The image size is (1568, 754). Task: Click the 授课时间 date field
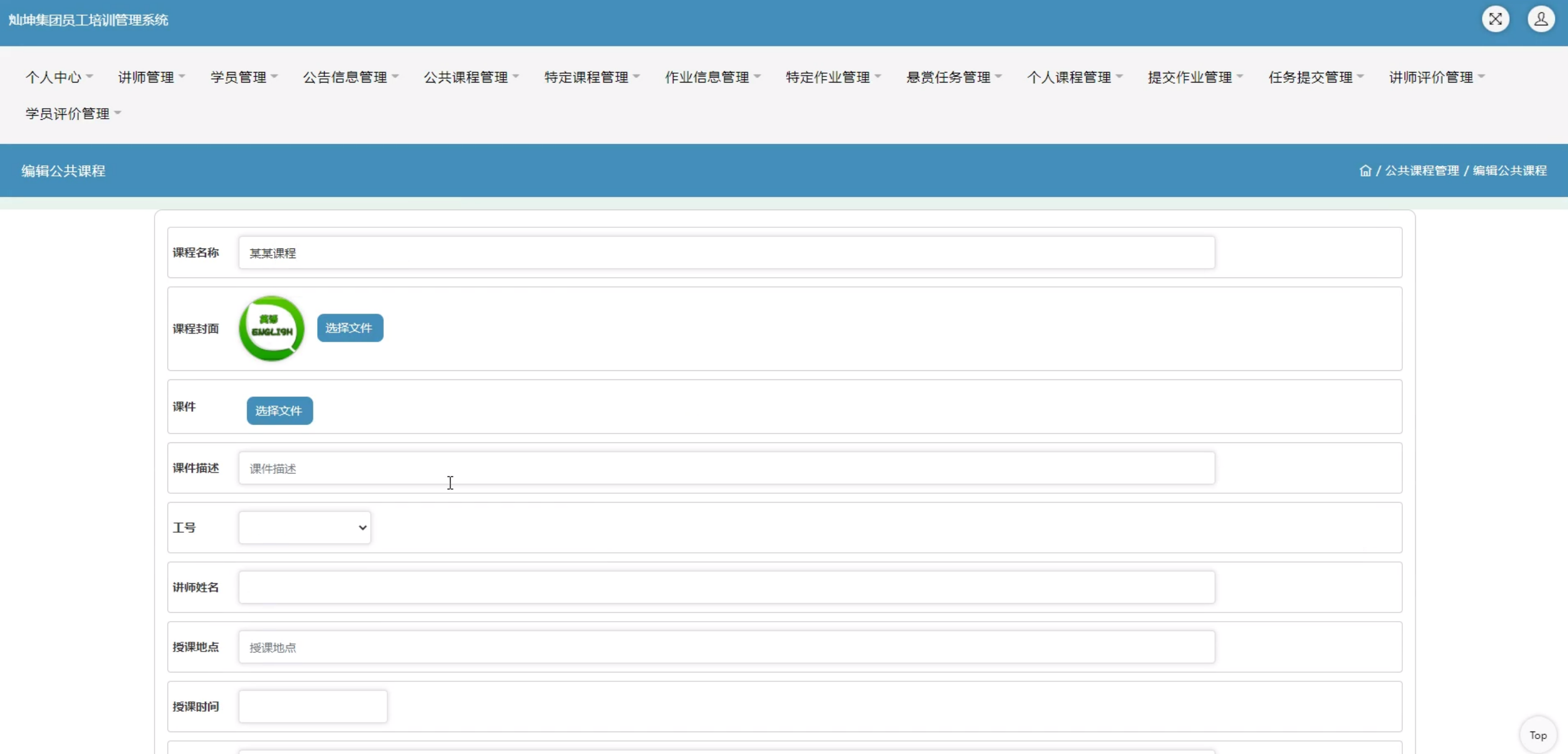tap(312, 707)
